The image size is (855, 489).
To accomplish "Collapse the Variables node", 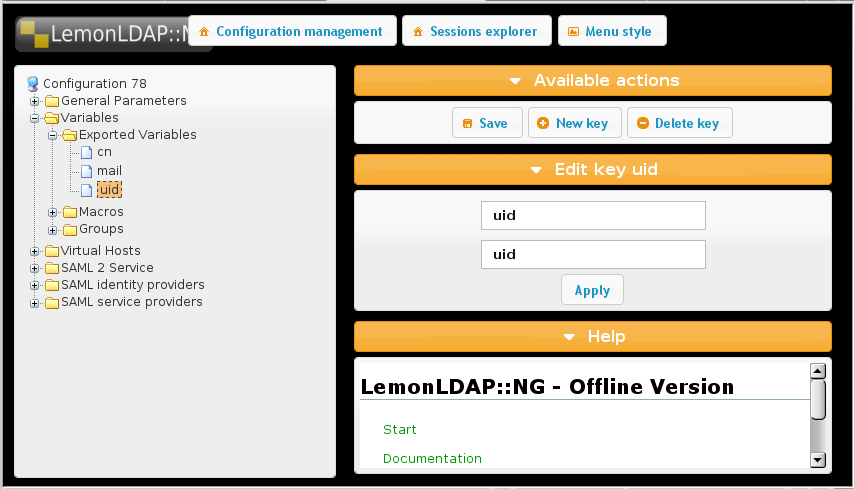I will click(x=34, y=118).
